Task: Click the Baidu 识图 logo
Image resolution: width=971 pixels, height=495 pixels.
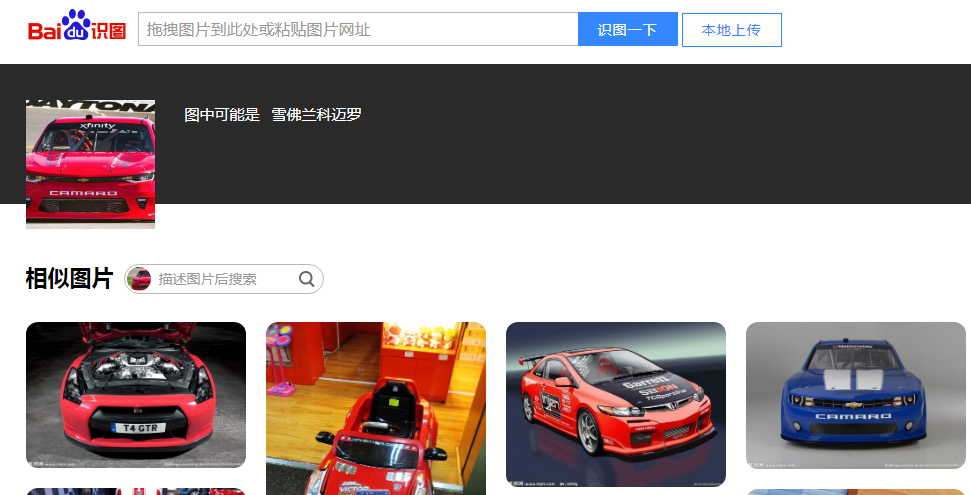Action: coord(77,26)
